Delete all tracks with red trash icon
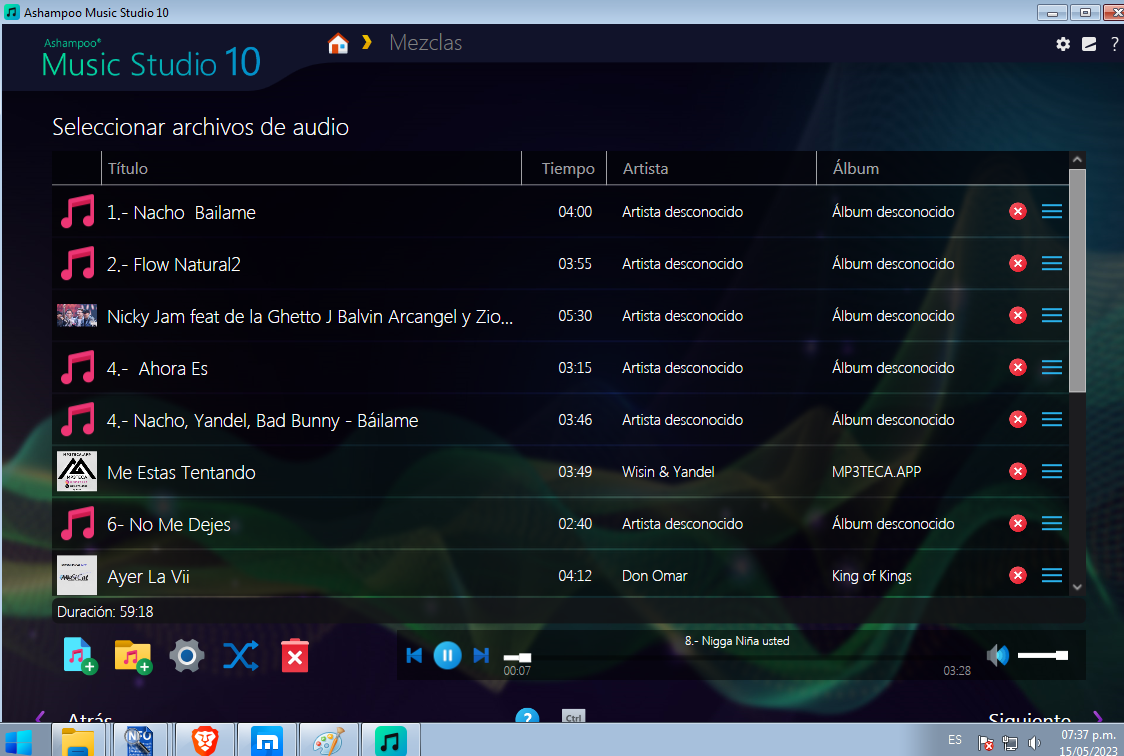The image size is (1124, 756). 295,656
